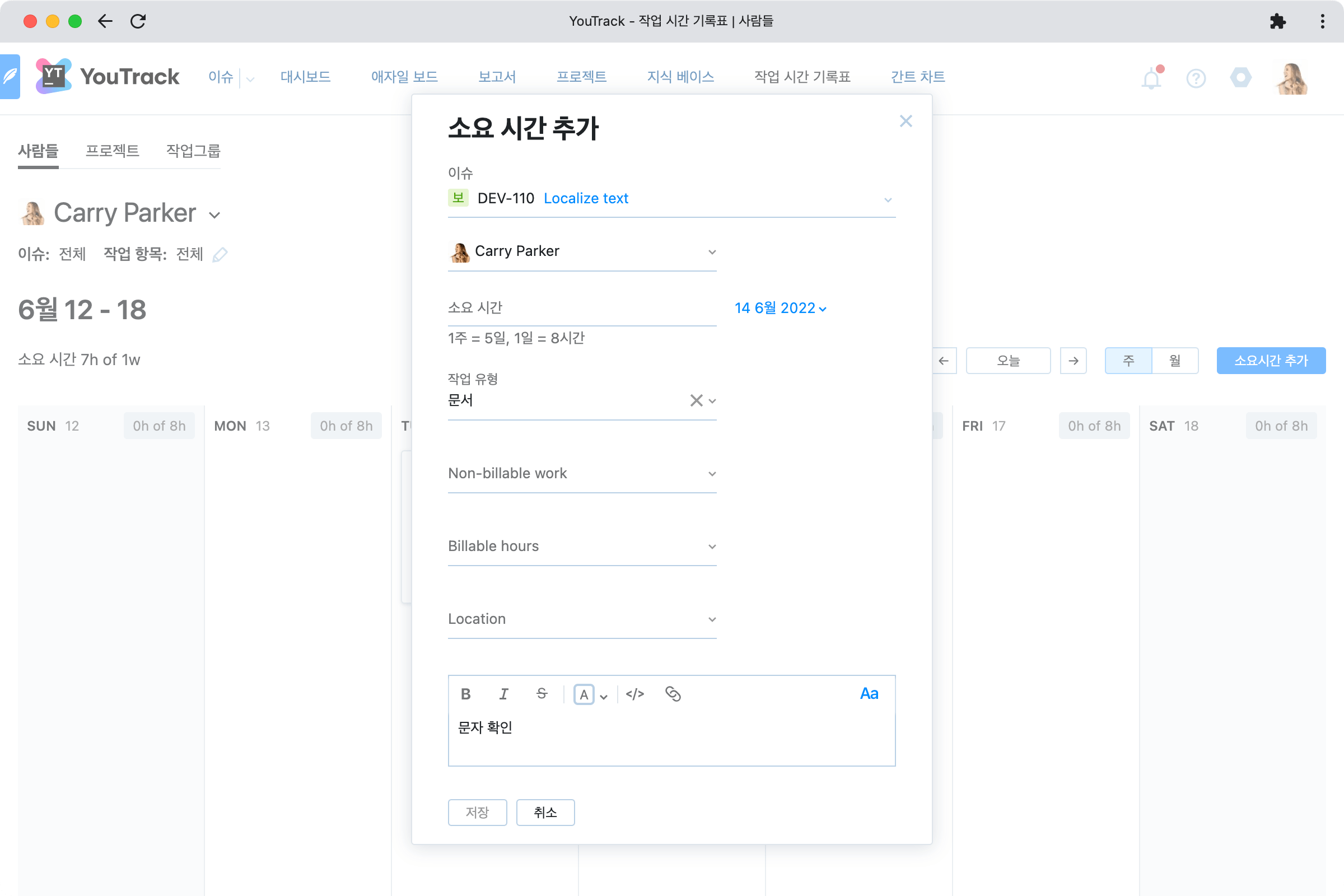This screenshot has width=1344, height=896.
Task: Apply bold formatting in the comment editor
Action: point(466,694)
